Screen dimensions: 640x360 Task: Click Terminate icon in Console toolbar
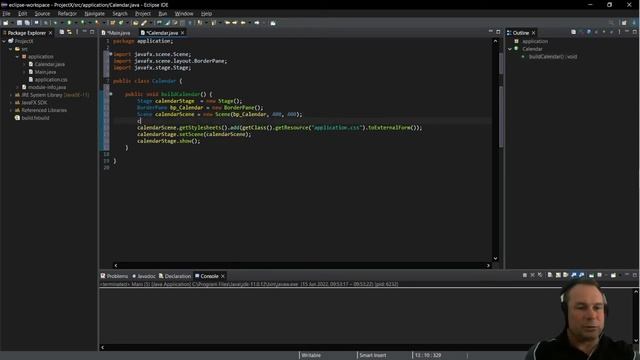click(x=524, y=276)
